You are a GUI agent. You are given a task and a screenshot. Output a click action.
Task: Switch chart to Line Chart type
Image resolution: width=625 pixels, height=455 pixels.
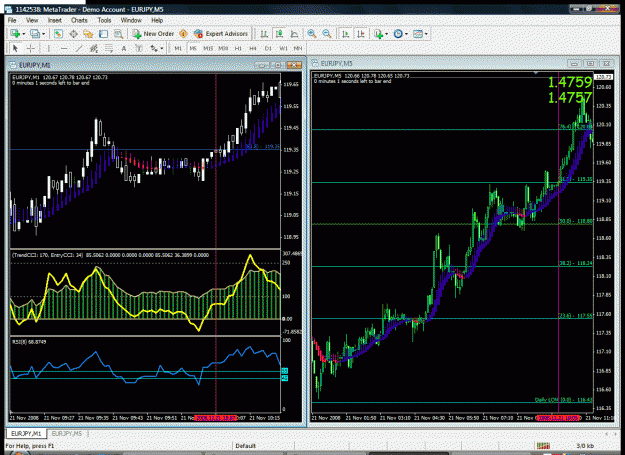295,34
